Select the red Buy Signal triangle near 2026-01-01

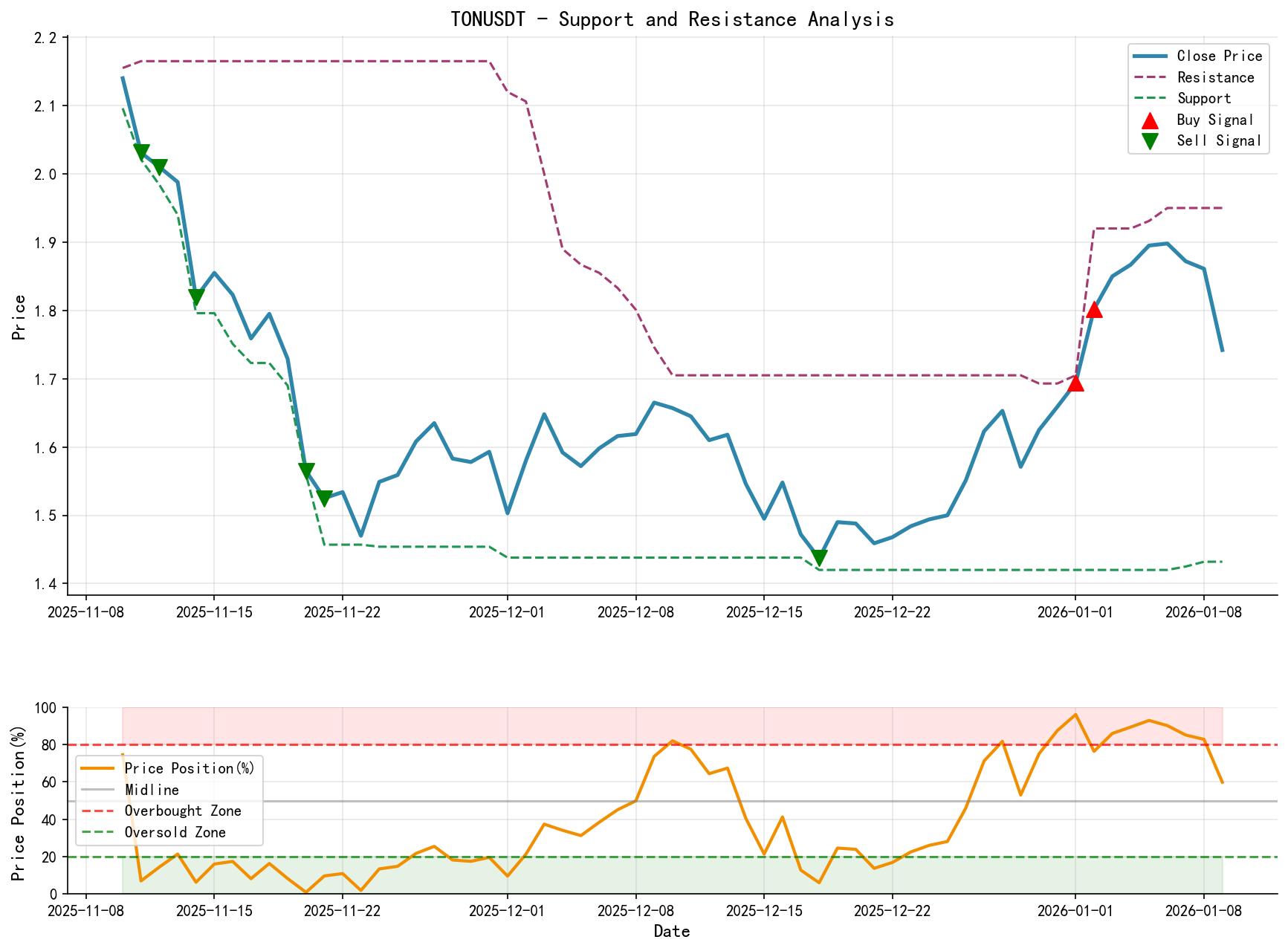(1076, 383)
